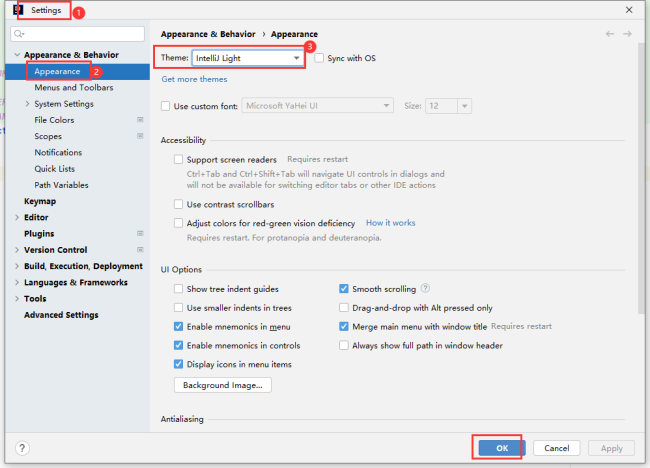Enable Use custom font checkbox
650x468 pixels.
(165, 106)
